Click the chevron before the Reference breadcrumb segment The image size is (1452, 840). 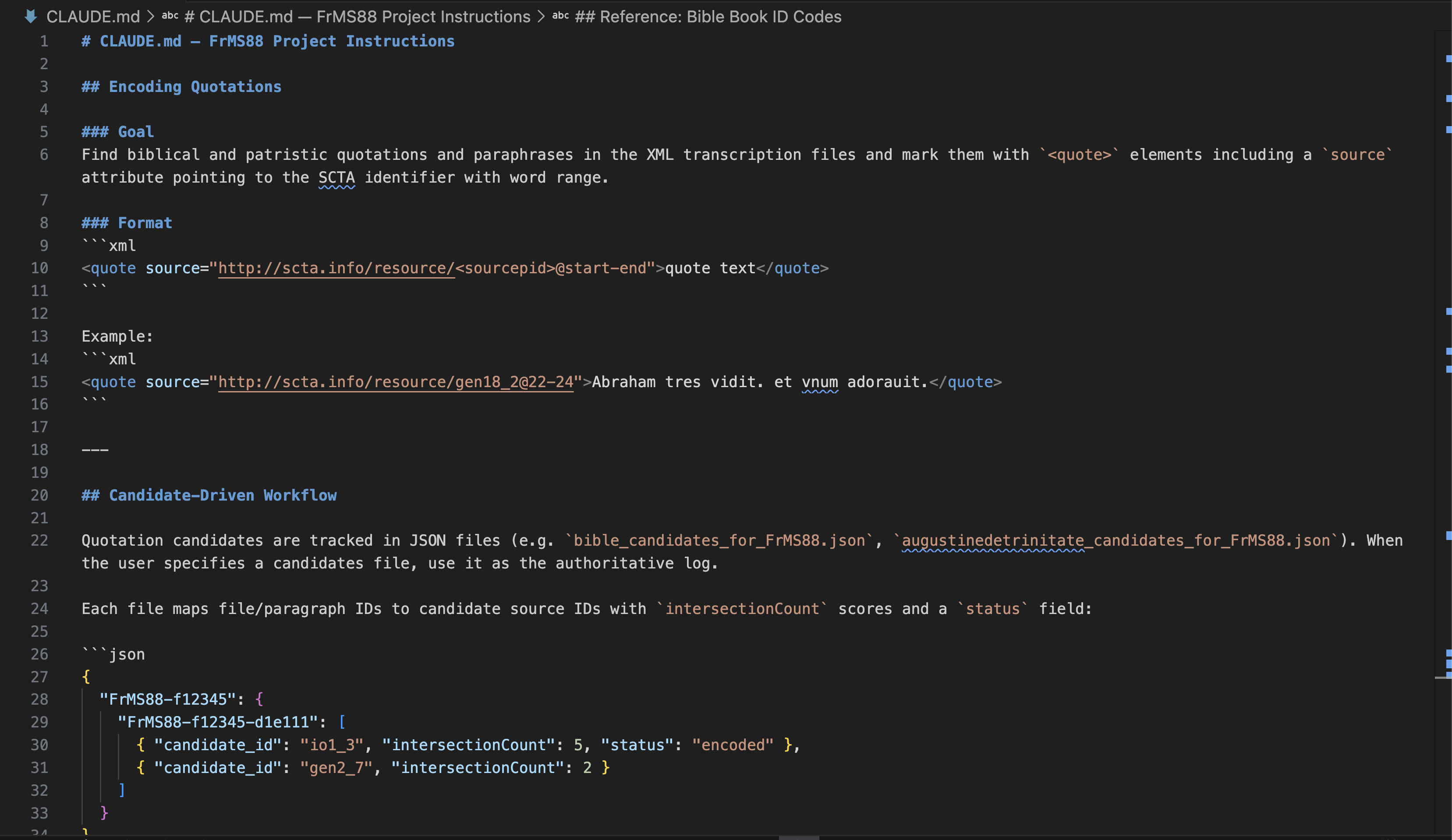pos(541,17)
